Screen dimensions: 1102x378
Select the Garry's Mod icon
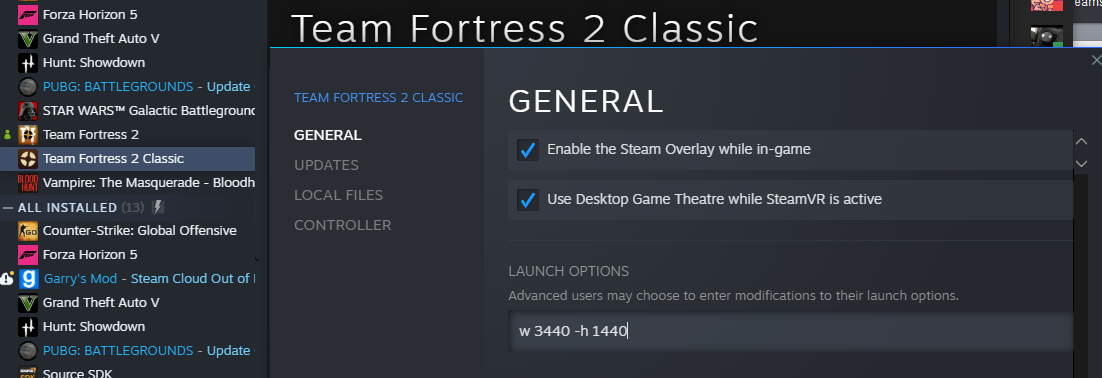28,279
